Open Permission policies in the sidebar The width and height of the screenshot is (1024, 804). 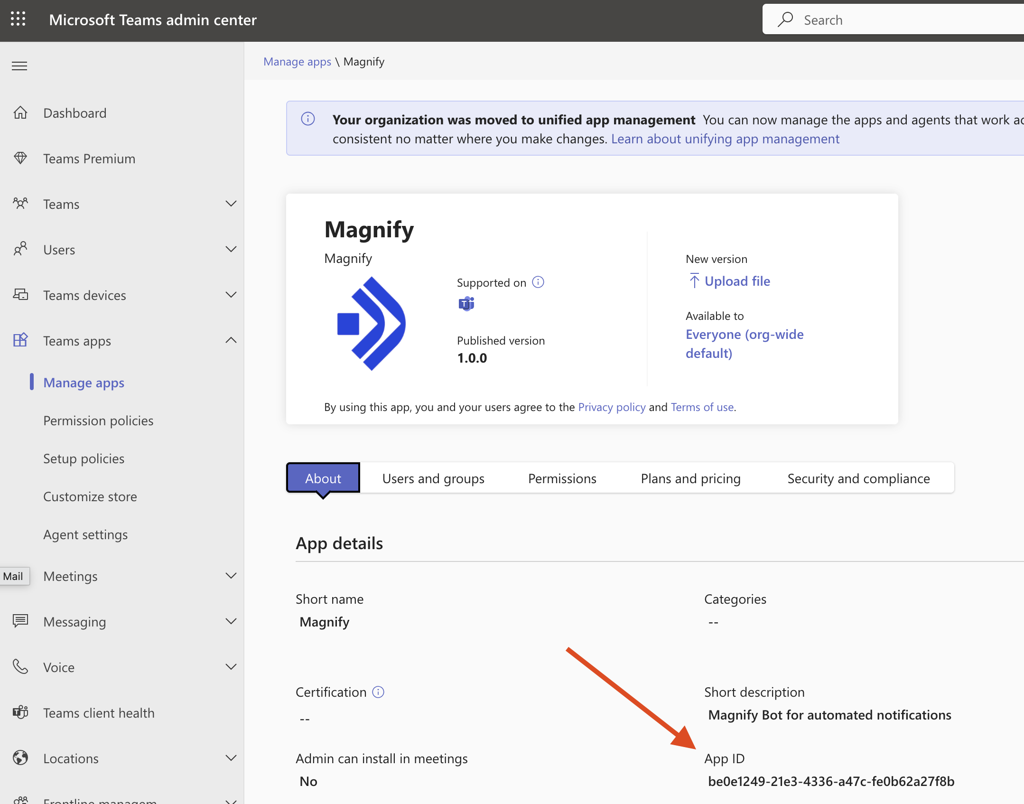[x=98, y=421]
